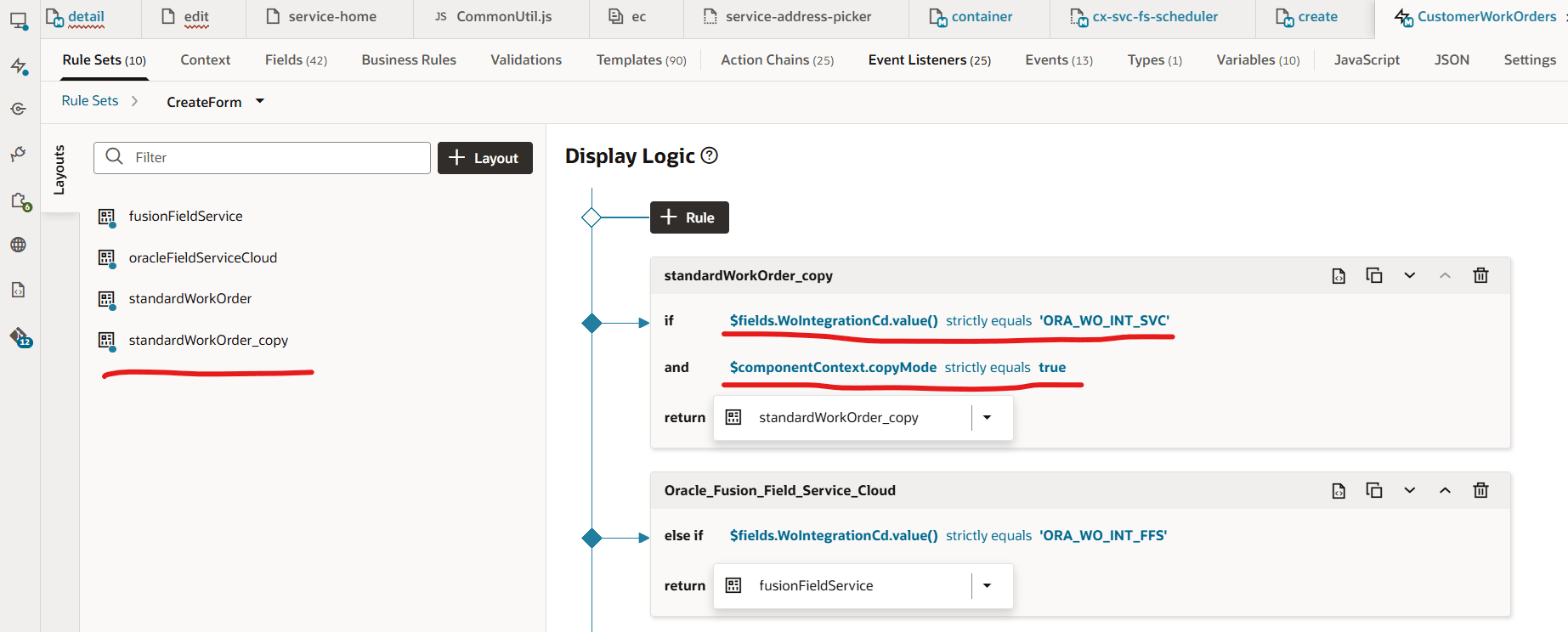Delete the Oracle_Fusion_Field_Service_Cloud rule
Screen dimensions: 1568x632
(x=1480, y=491)
